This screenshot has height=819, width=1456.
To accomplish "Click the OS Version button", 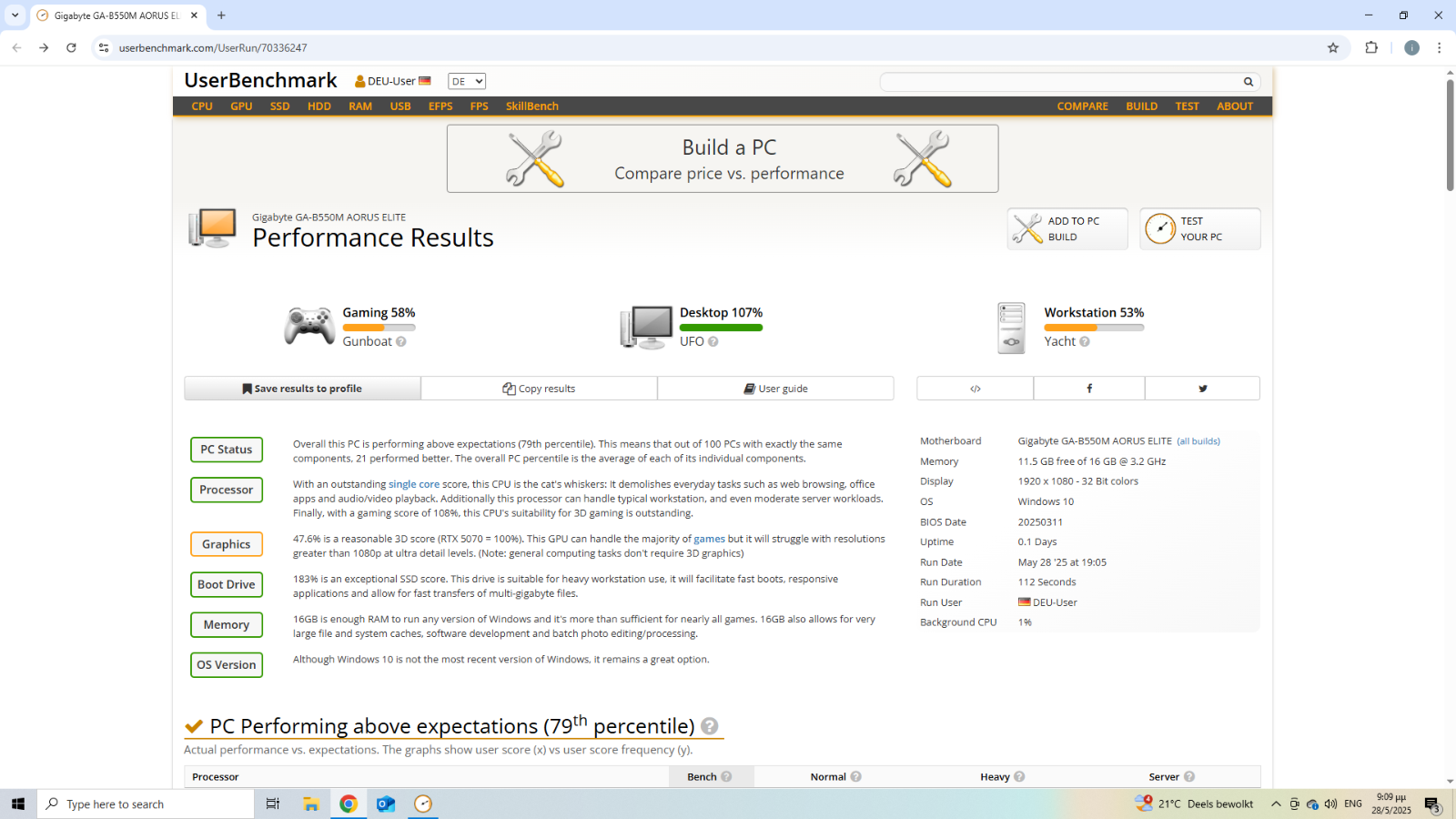I will [x=227, y=665].
